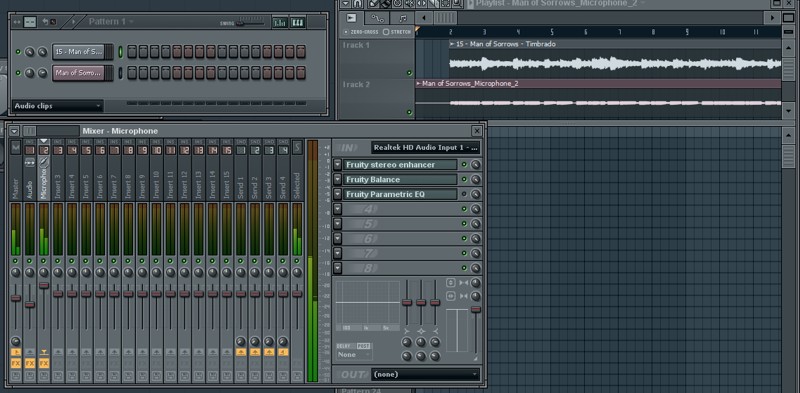Select the playlist slip tool arrows icon
The image size is (800, 393).
pos(421,4)
